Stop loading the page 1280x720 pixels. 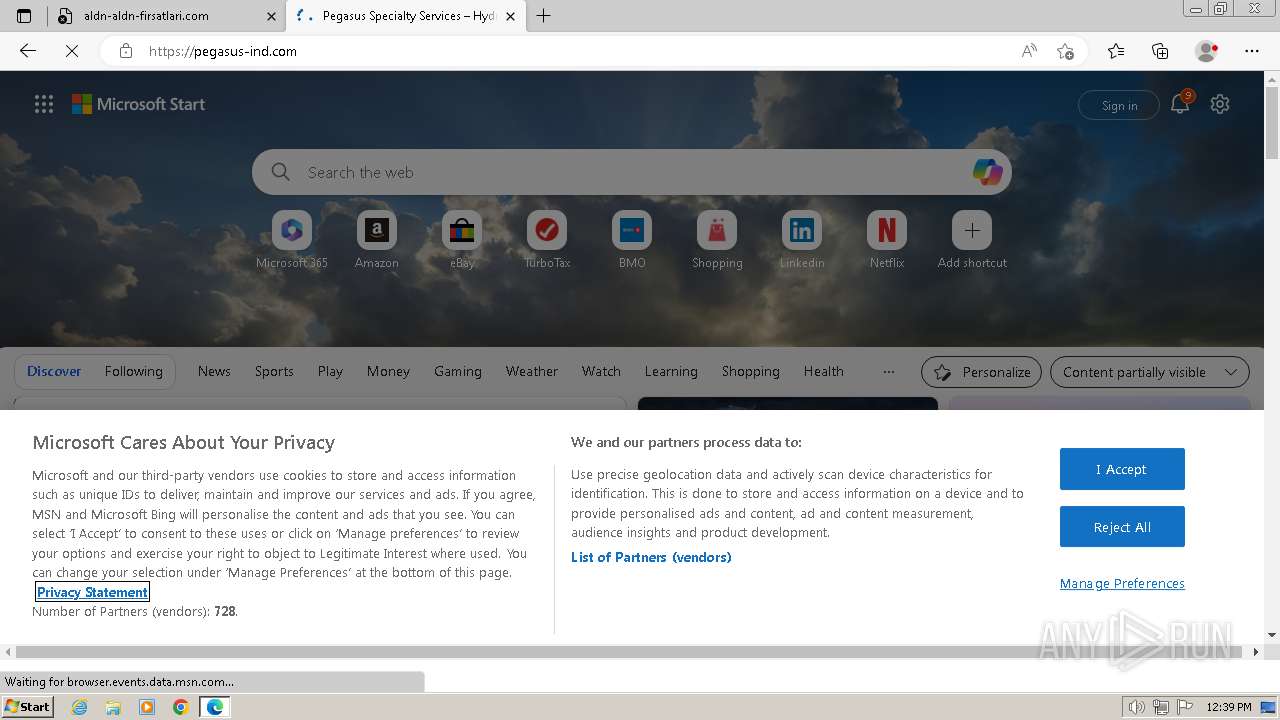(71, 51)
